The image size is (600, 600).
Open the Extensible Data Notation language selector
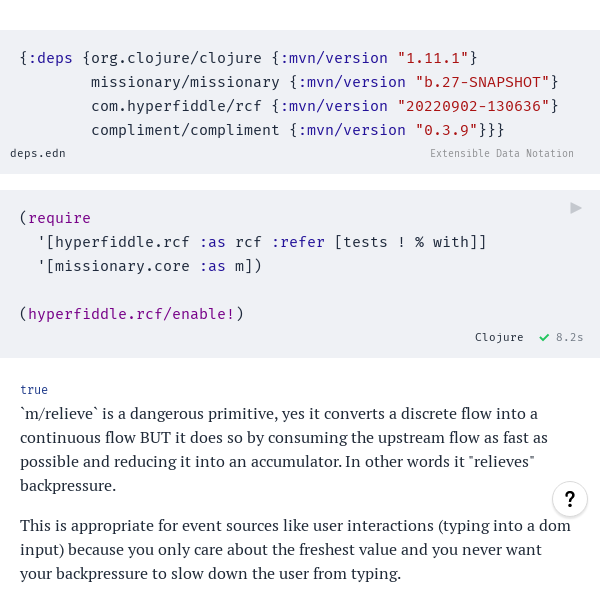(x=502, y=153)
